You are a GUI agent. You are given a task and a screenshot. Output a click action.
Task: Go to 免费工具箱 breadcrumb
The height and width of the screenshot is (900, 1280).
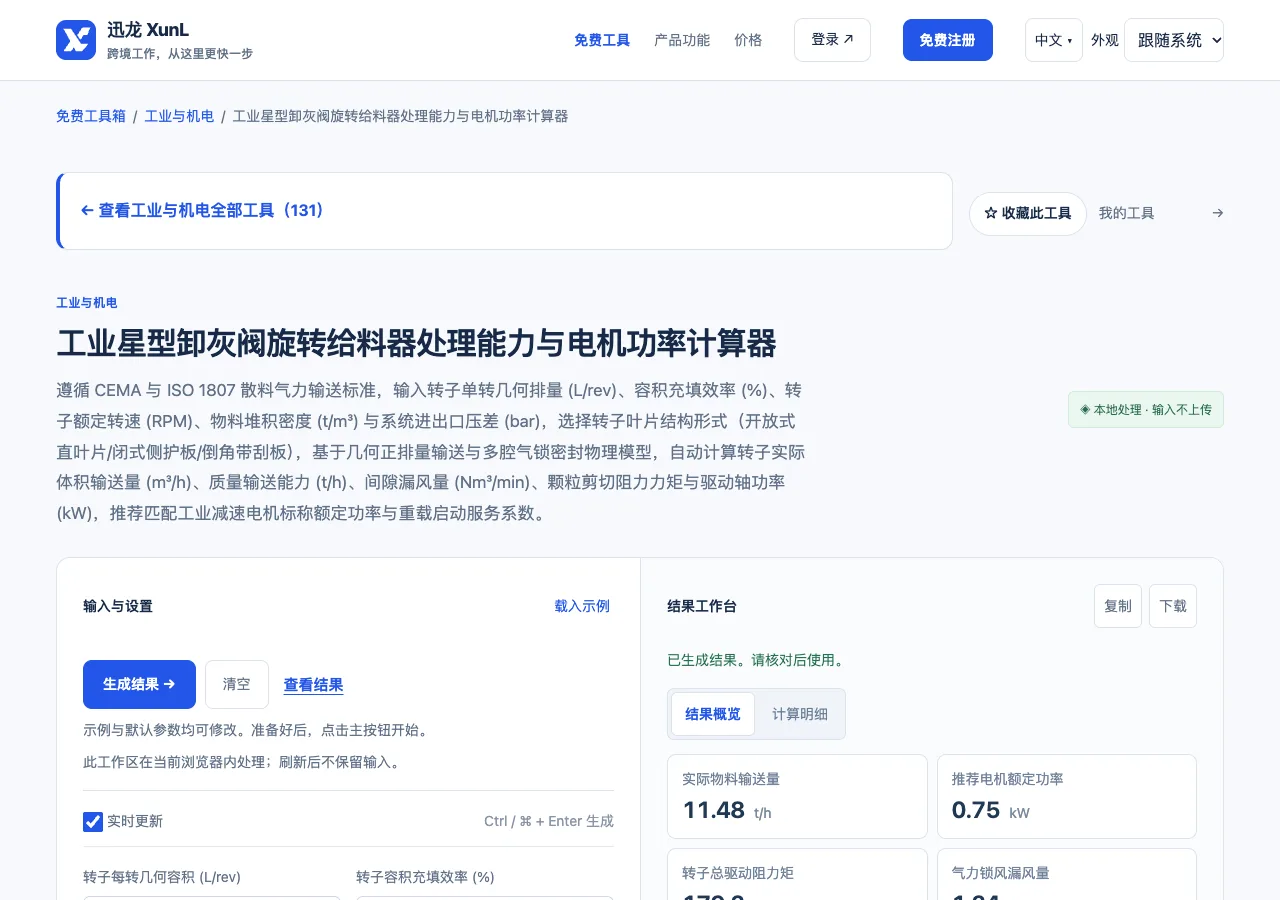click(91, 116)
